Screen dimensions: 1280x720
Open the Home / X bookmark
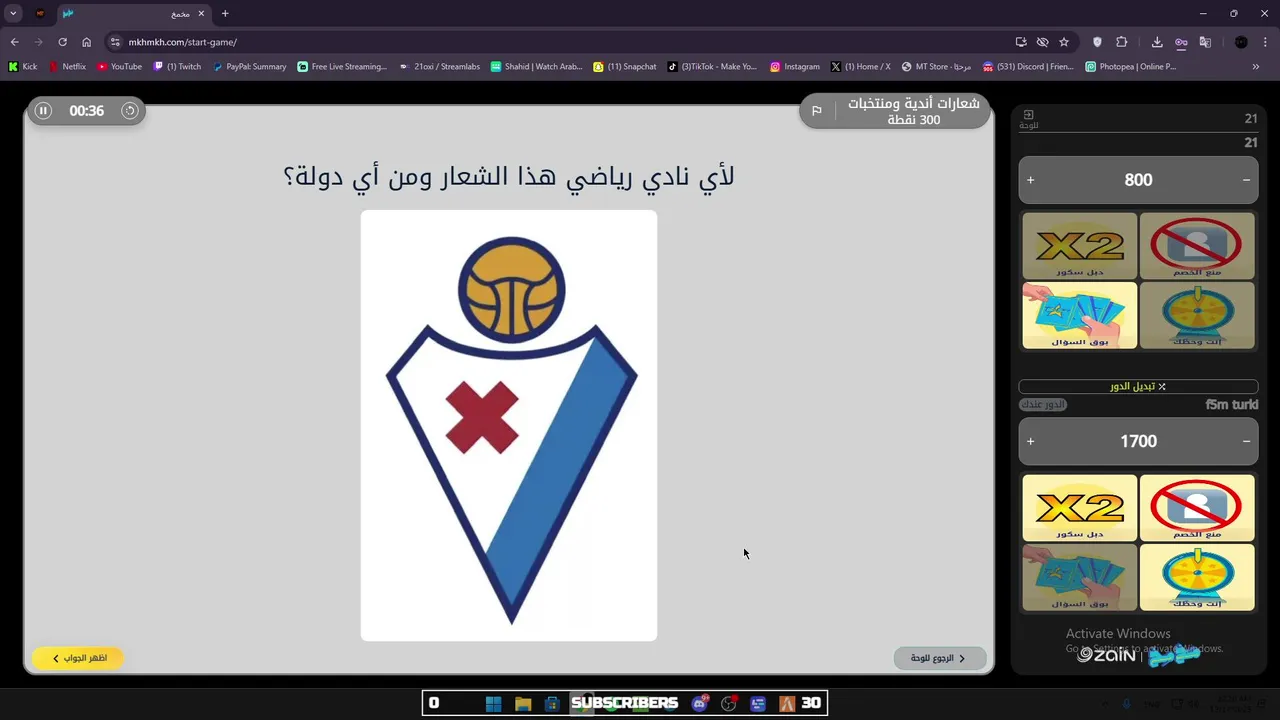tap(861, 67)
